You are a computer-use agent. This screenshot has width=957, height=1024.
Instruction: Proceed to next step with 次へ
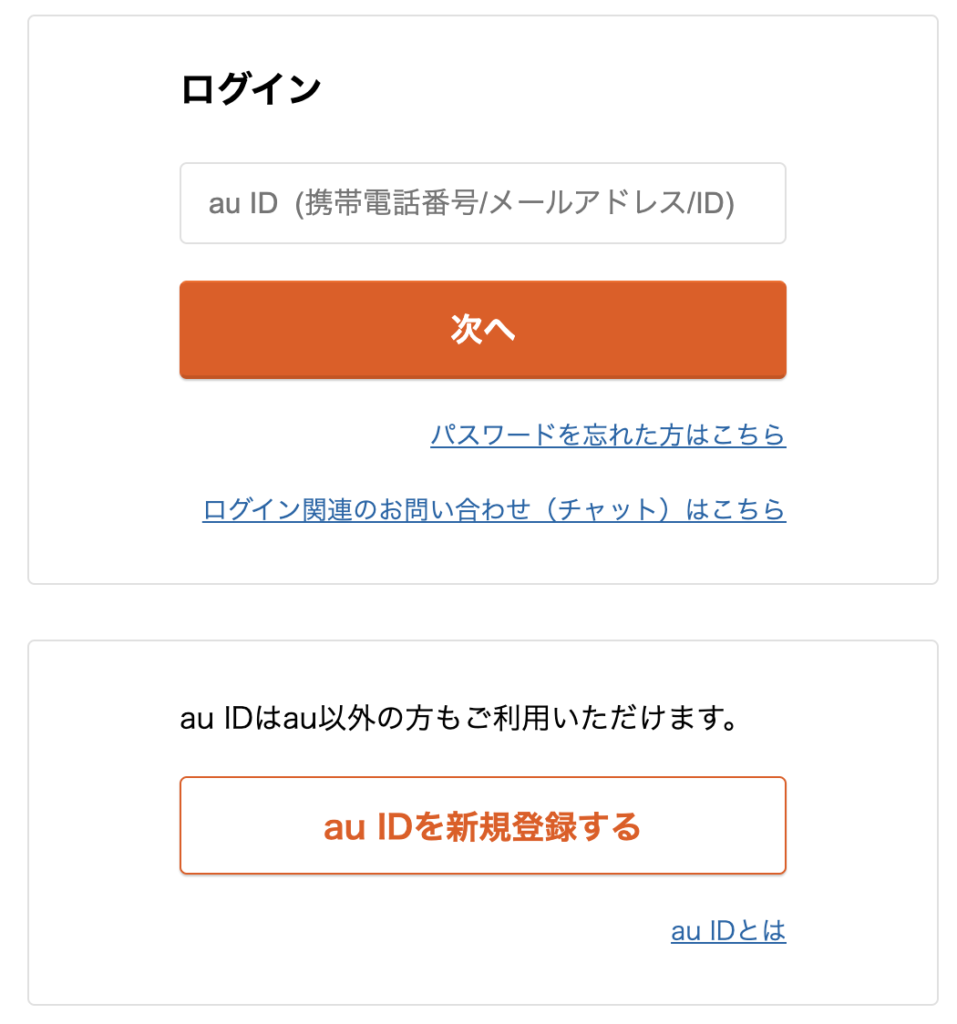coord(482,330)
